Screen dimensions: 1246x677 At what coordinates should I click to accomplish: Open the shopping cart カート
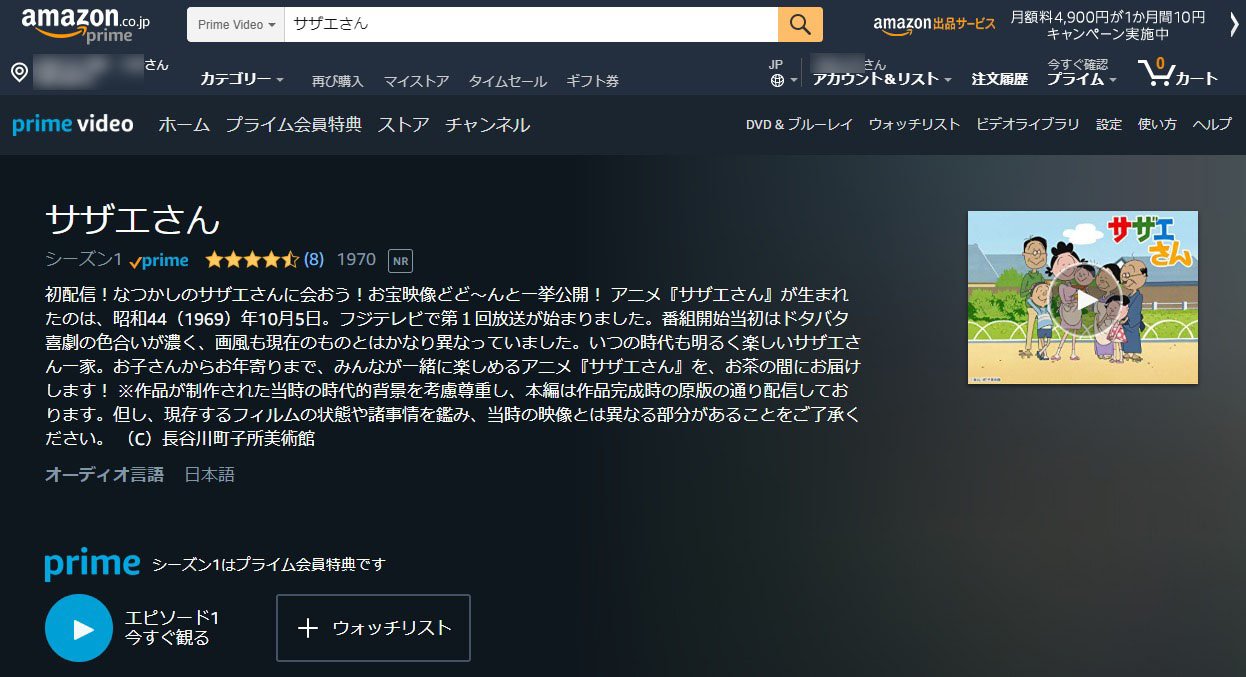(1178, 73)
